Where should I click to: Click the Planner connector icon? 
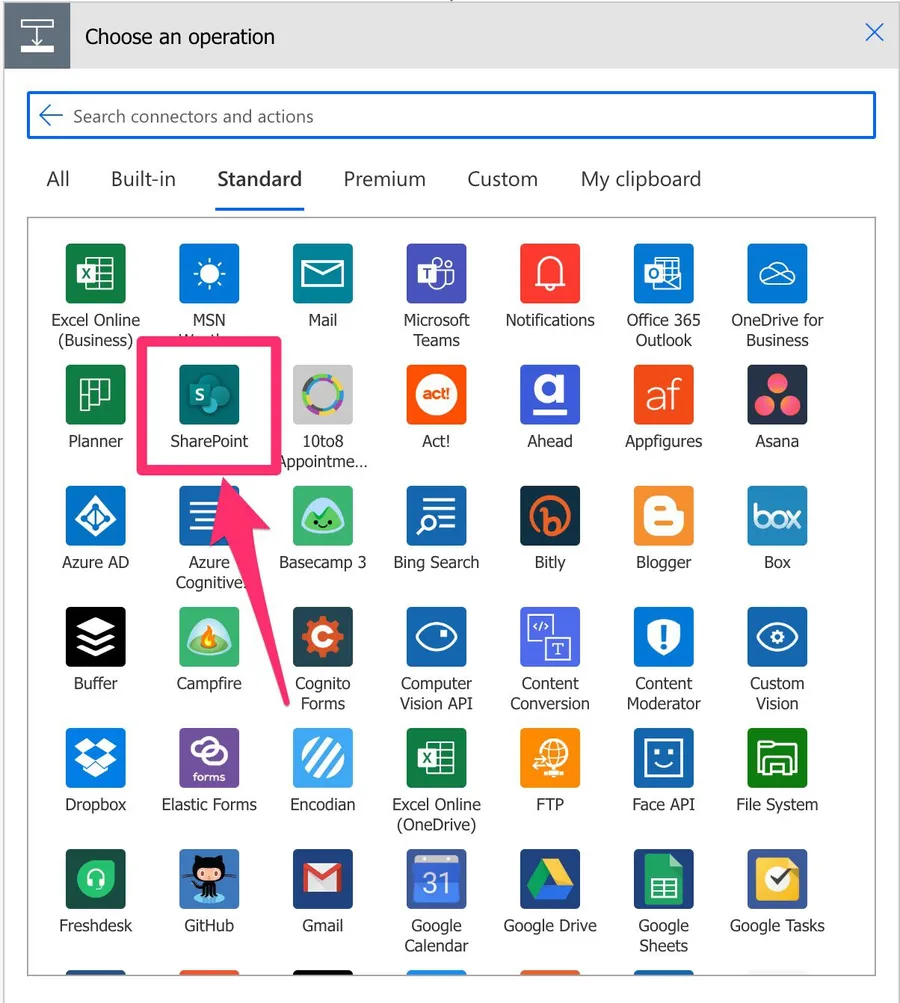pos(95,395)
